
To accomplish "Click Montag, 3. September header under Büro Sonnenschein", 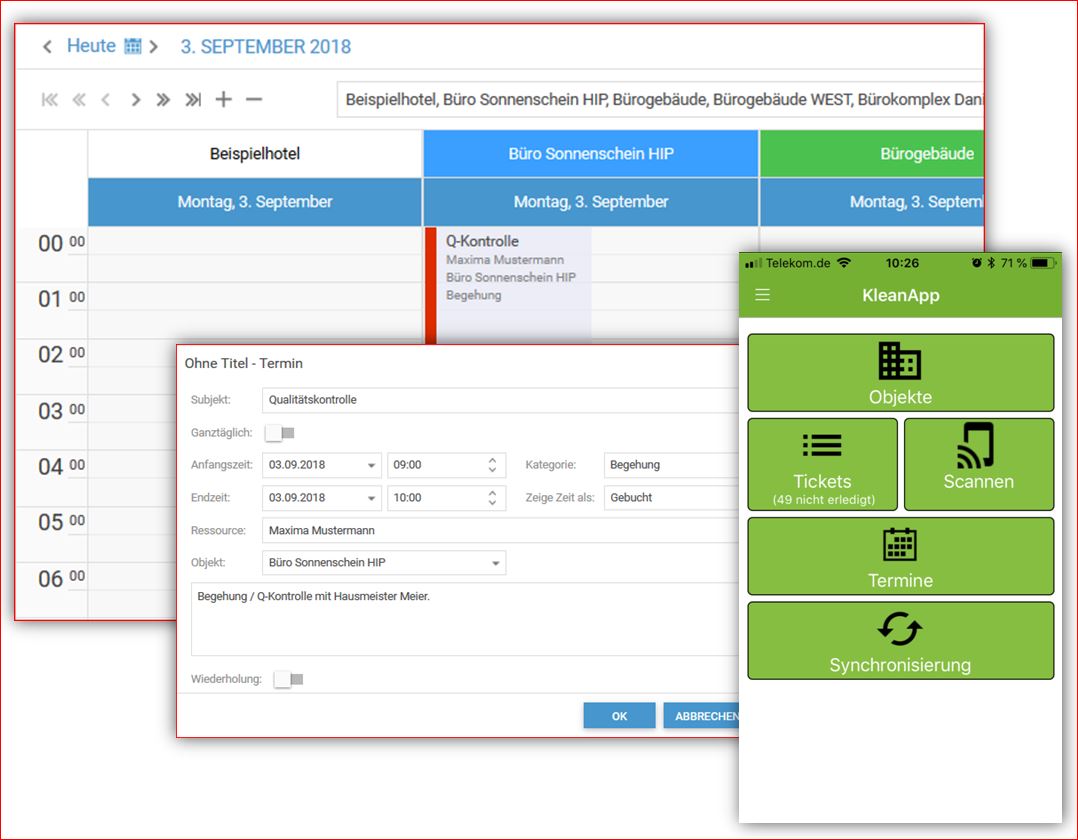I will [x=591, y=202].
